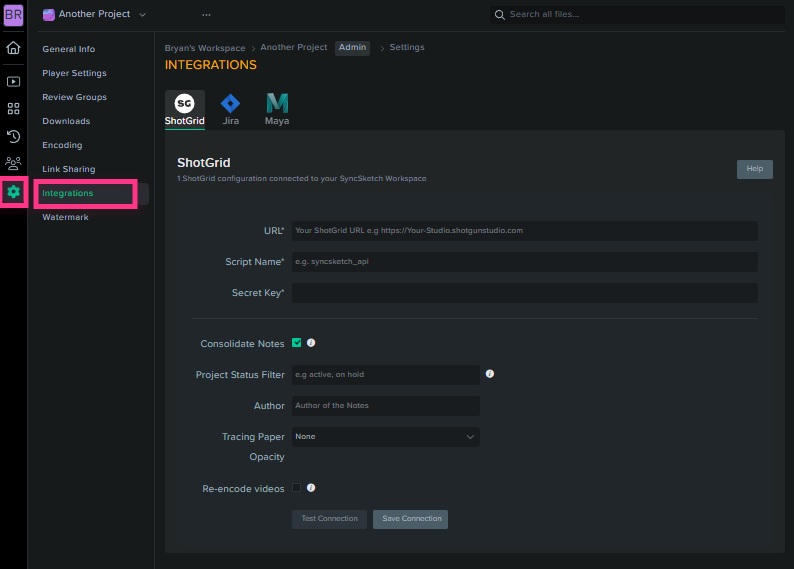Open the history clock icon in sidebar
The image size is (794, 569).
tap(13, 136)
